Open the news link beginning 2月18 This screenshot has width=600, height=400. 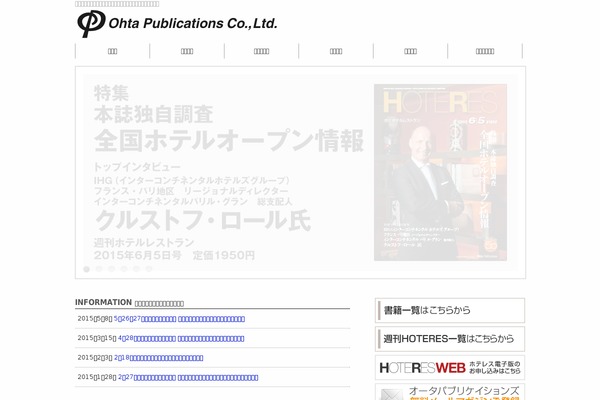point(158,358)
